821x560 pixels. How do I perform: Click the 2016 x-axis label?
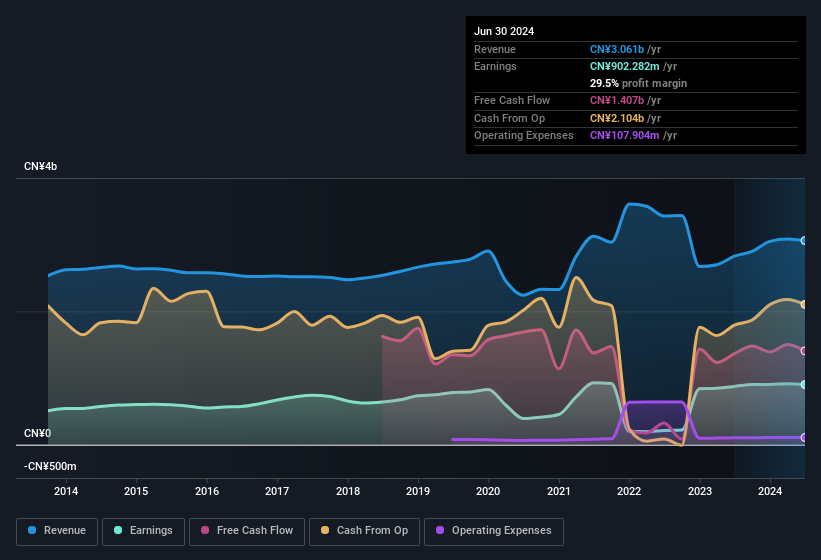click(x=207, y=491)
